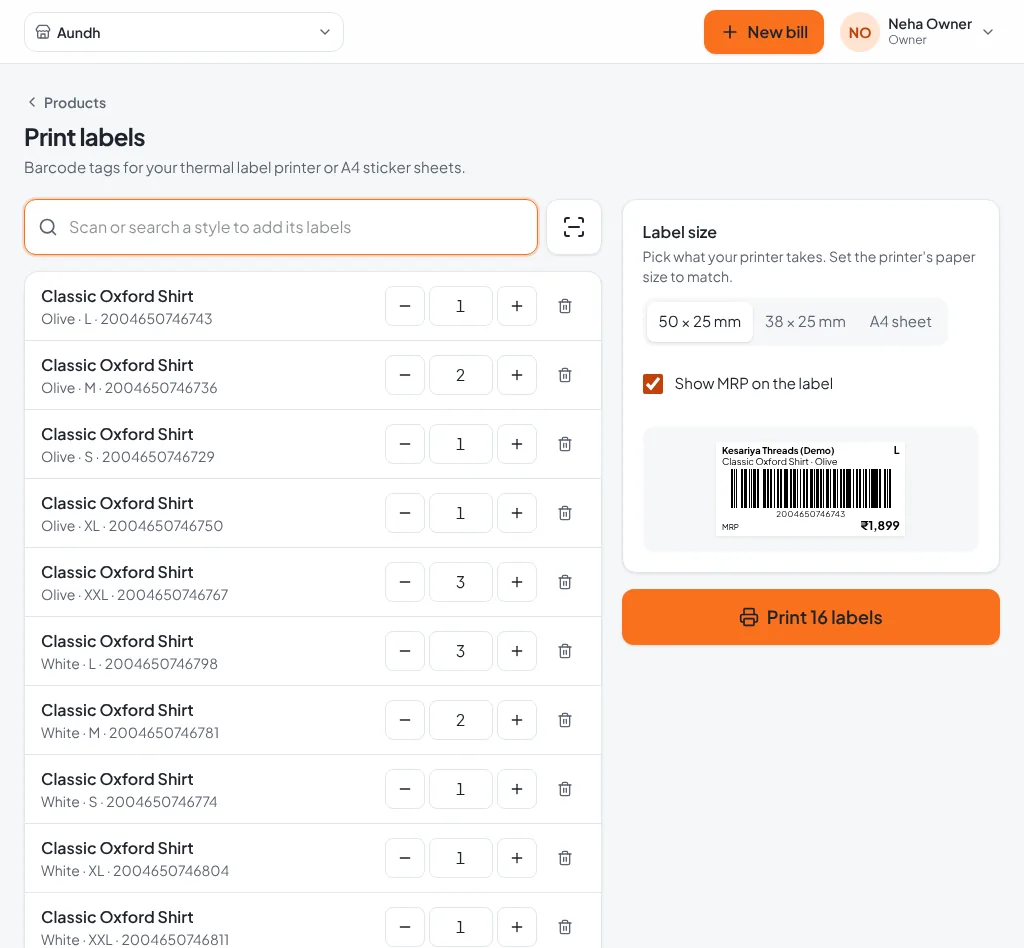Delete White L 2004650746798 label row
Screen dimensions: 1024x948
(565, 651)
